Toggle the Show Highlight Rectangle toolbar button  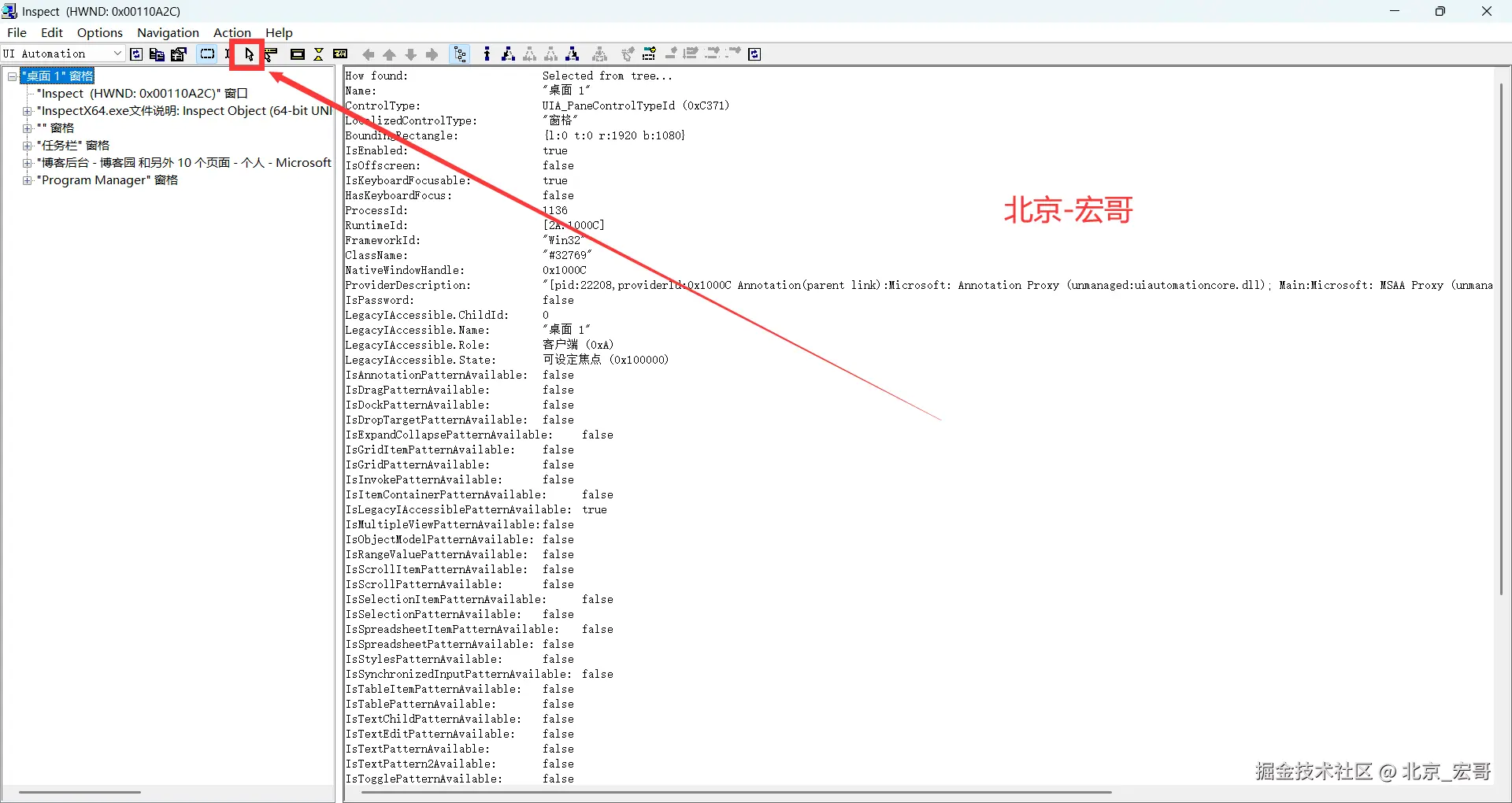point(207,54)
